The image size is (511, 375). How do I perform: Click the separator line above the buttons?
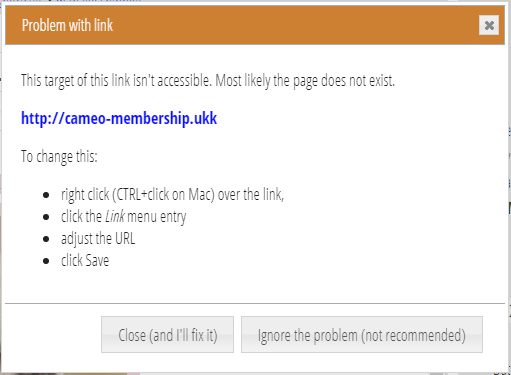click(255, 303)
